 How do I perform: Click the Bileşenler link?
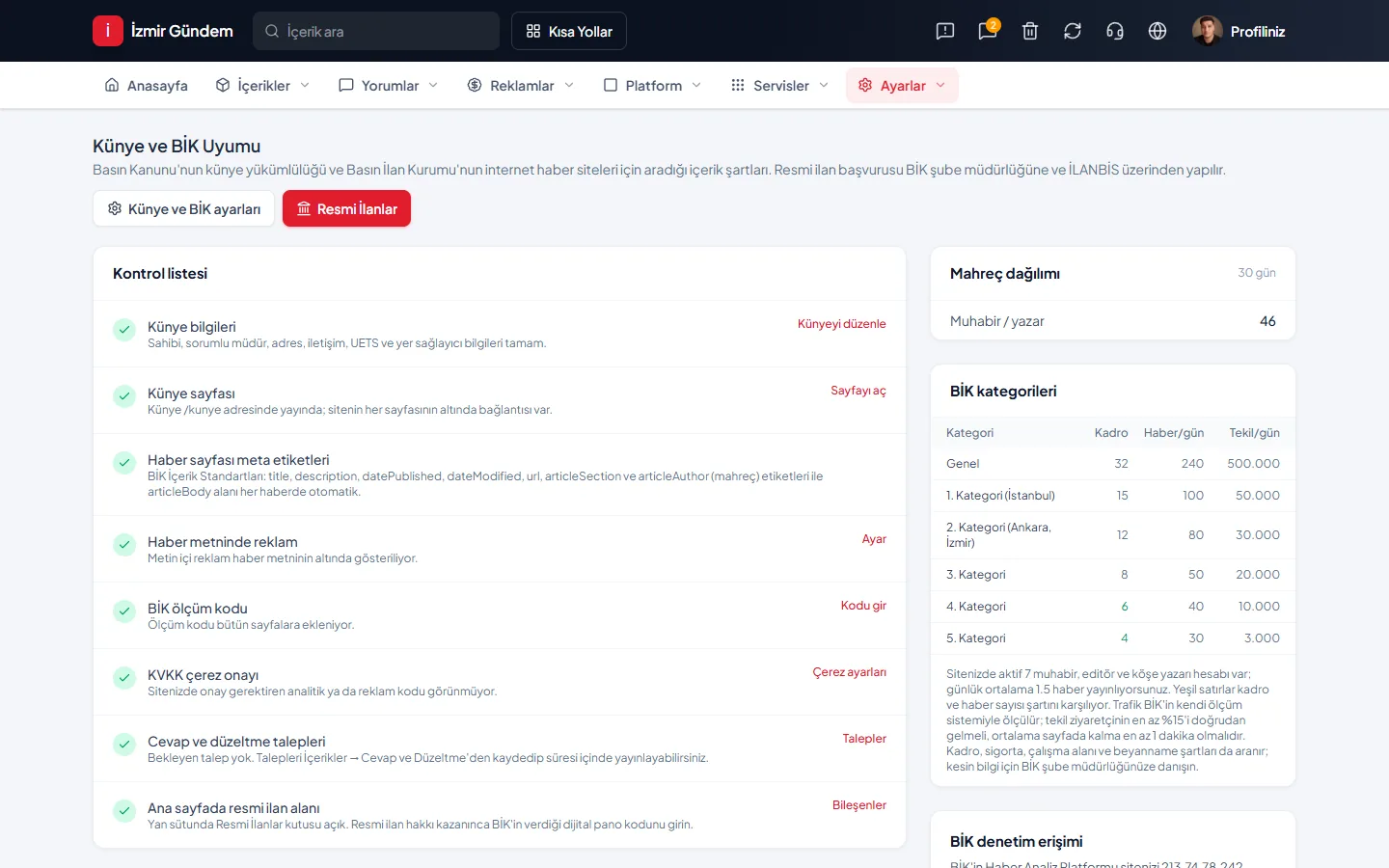point(859,805)
